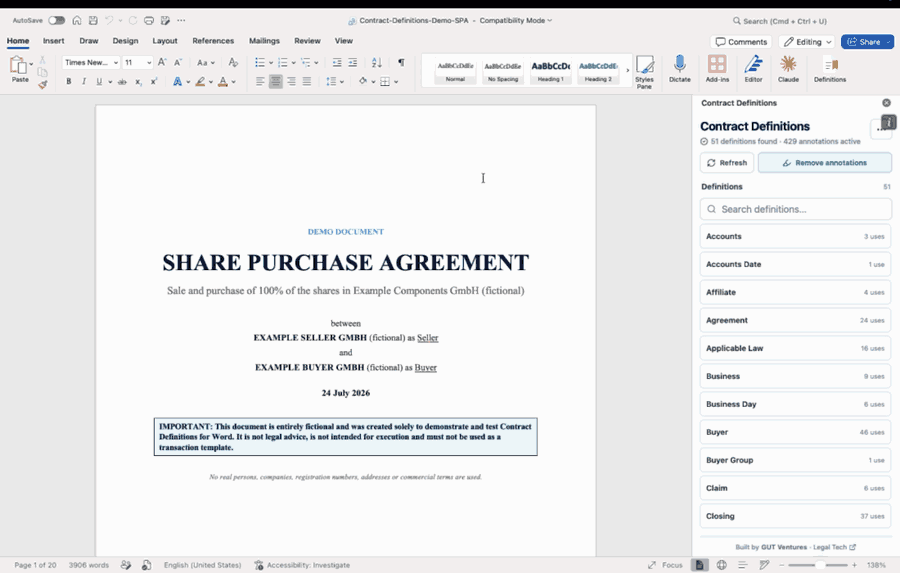
Task: Click the Format Painter brush icon
Action: pos(42,84)
